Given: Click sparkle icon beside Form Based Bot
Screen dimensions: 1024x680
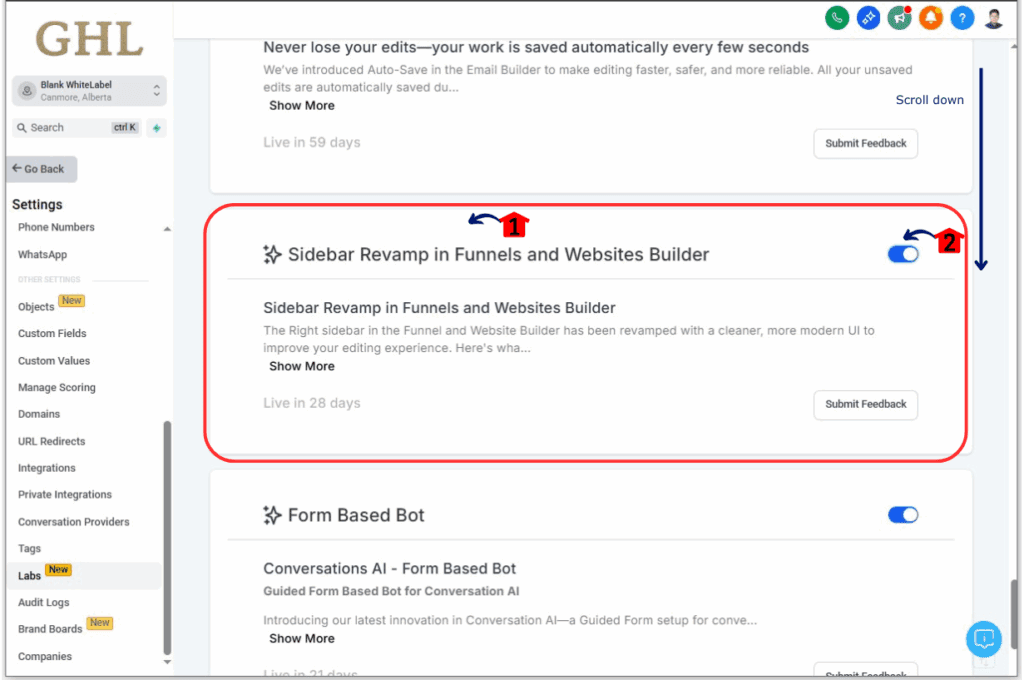Looking at the screenshot, I should [x=272, y=515].
